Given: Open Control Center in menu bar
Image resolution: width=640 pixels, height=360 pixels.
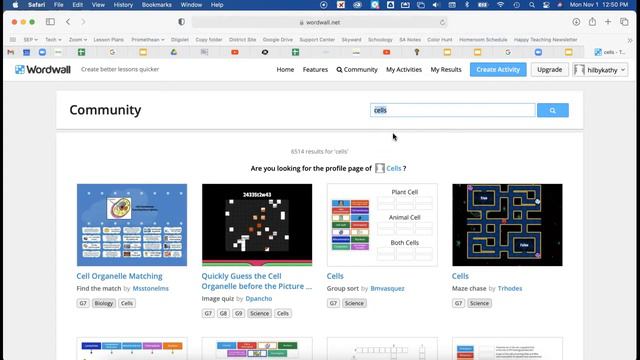Looking at the screenshot, I should (546, 5).
